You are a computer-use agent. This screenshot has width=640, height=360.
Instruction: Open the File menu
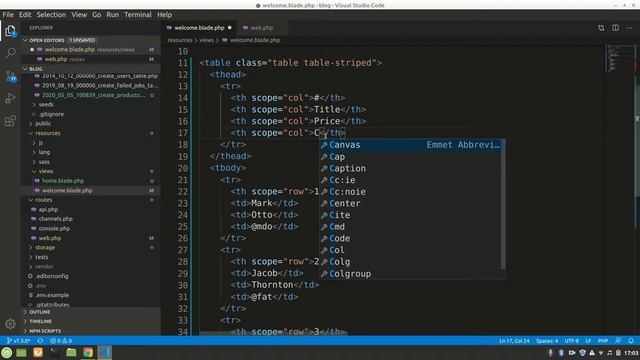(x=8, y=15)
